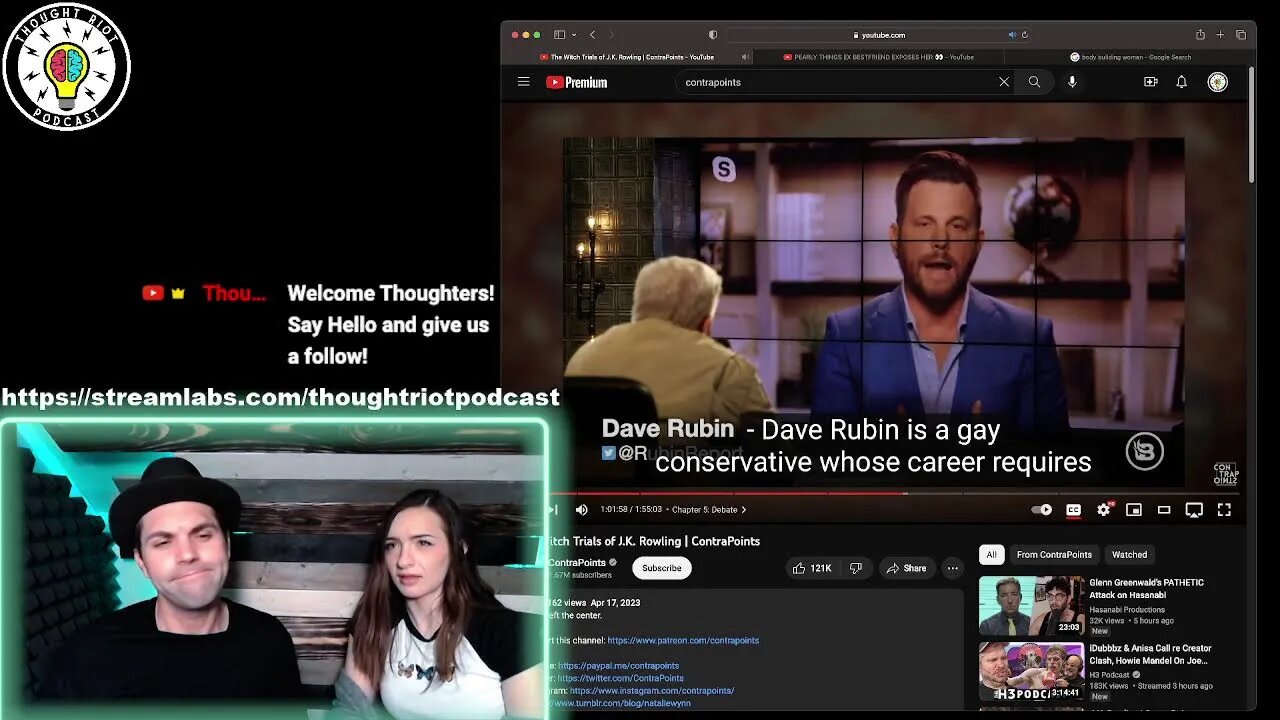This screenshot has height=720, width=1280.
Task: Select the Watched filter chip
Action: [1129, 554]
